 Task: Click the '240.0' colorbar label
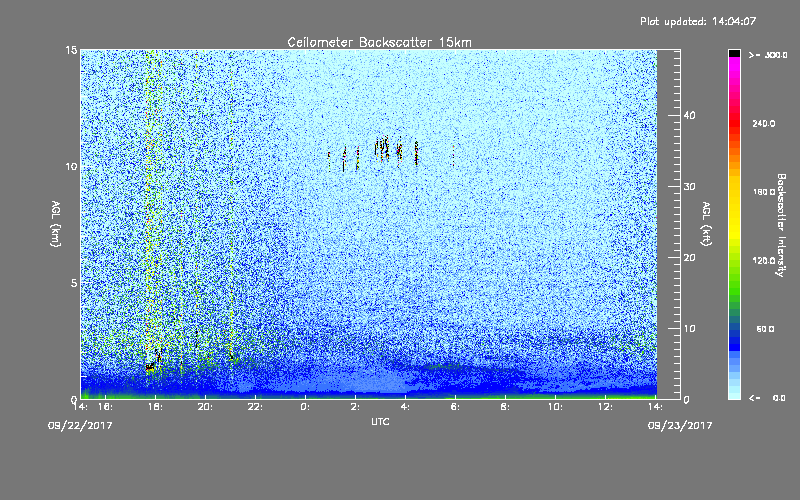pos(764,124)
